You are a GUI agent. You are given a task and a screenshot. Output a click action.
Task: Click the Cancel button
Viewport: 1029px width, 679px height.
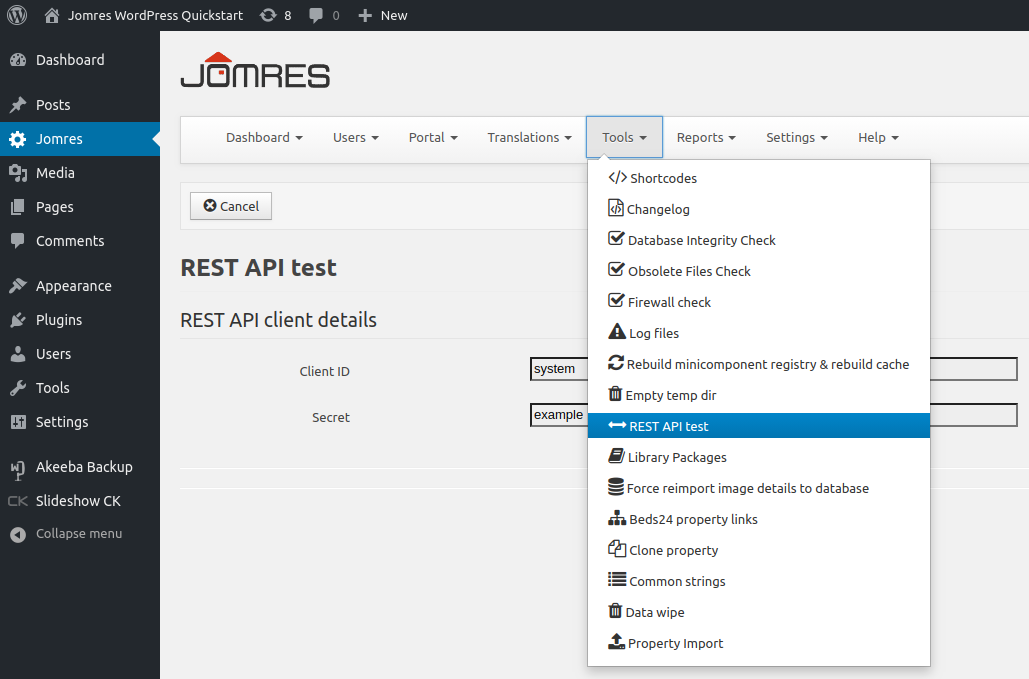231,206
